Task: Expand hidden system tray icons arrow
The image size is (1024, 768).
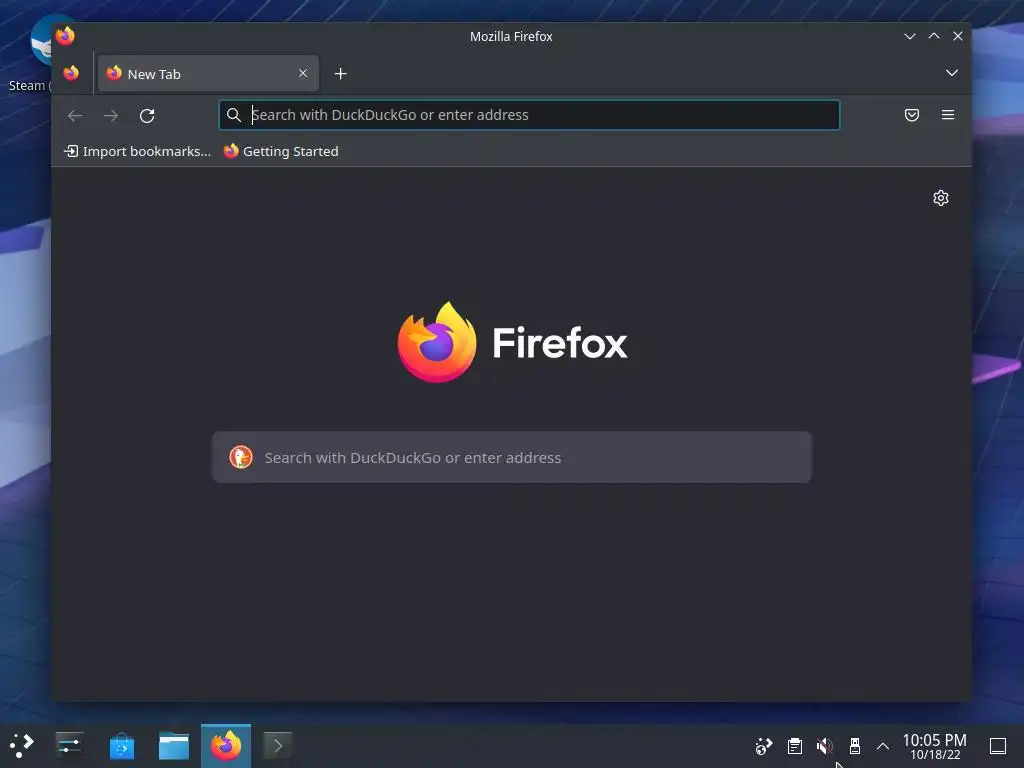Action: pos(882,746)
